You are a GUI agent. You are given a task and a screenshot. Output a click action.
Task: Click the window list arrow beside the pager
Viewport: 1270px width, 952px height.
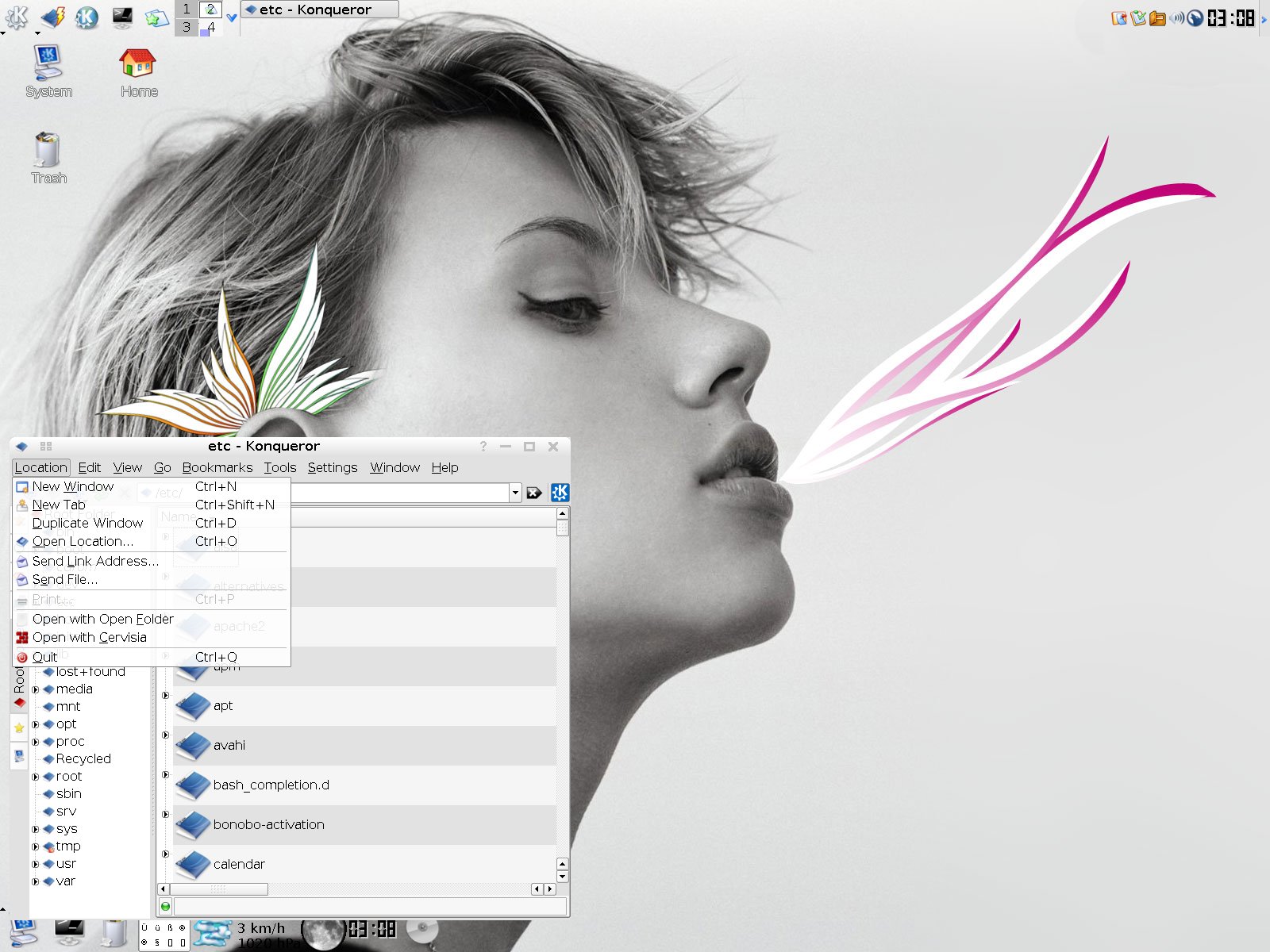pyautogui.click(x=232, y=17)
